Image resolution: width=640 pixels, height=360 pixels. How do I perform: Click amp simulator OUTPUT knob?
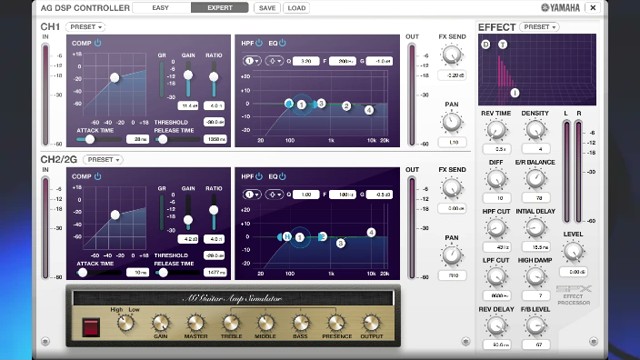(x=371, y=323)
